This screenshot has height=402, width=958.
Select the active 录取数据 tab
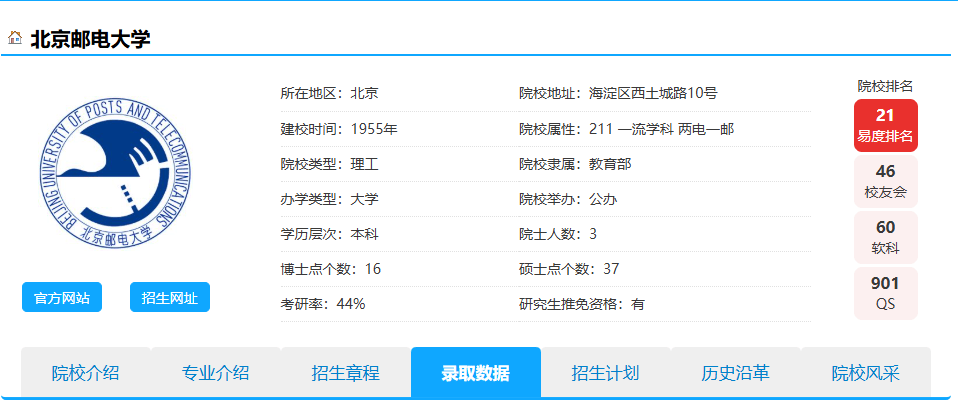(476, 374)
